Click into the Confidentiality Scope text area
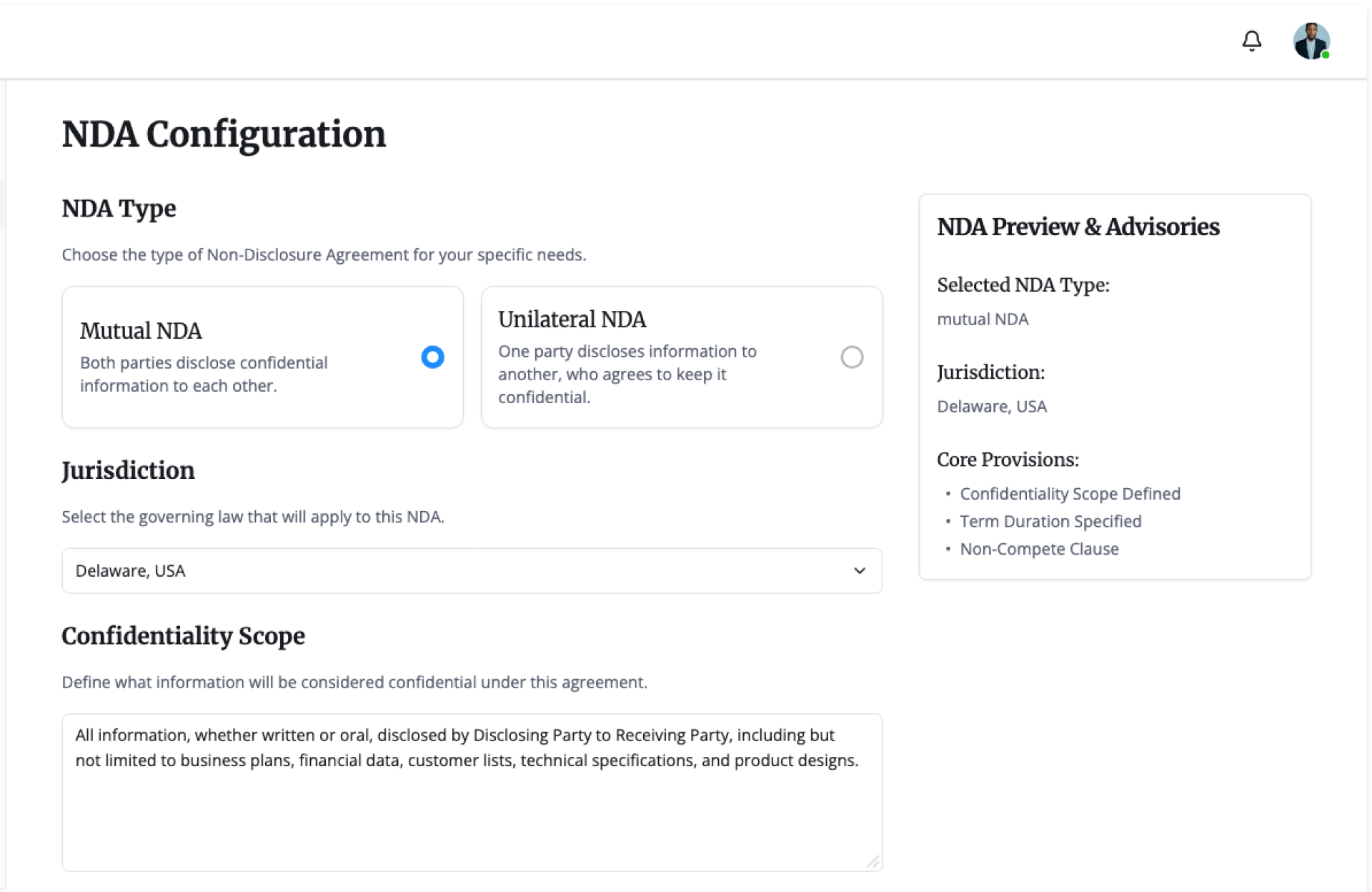1372x892 pixels. click(472, 808)
